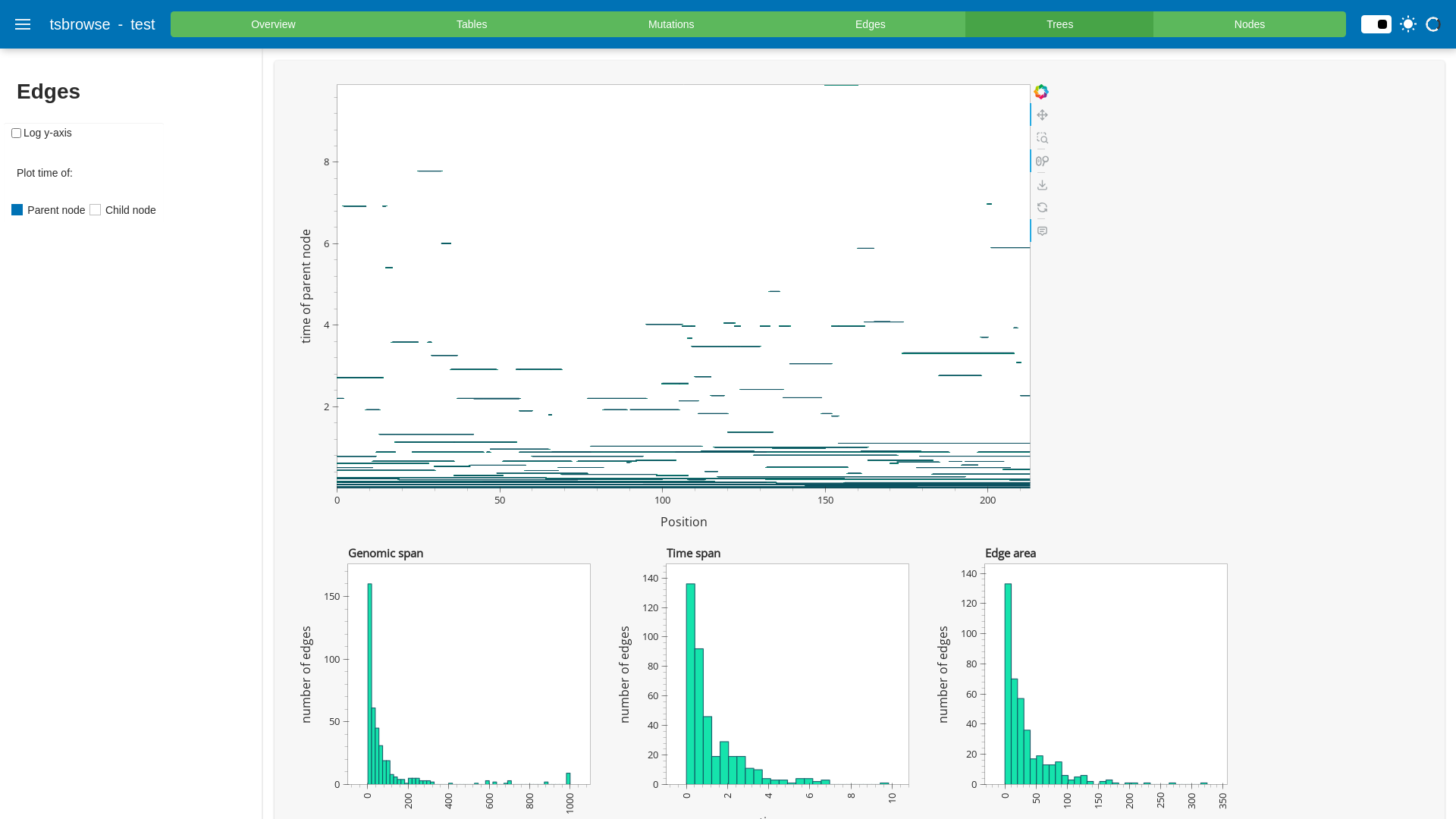Toggle the Wheel Zoom tool
The height and width of the screenshot is (819, 1456).
click(1042, 162)
